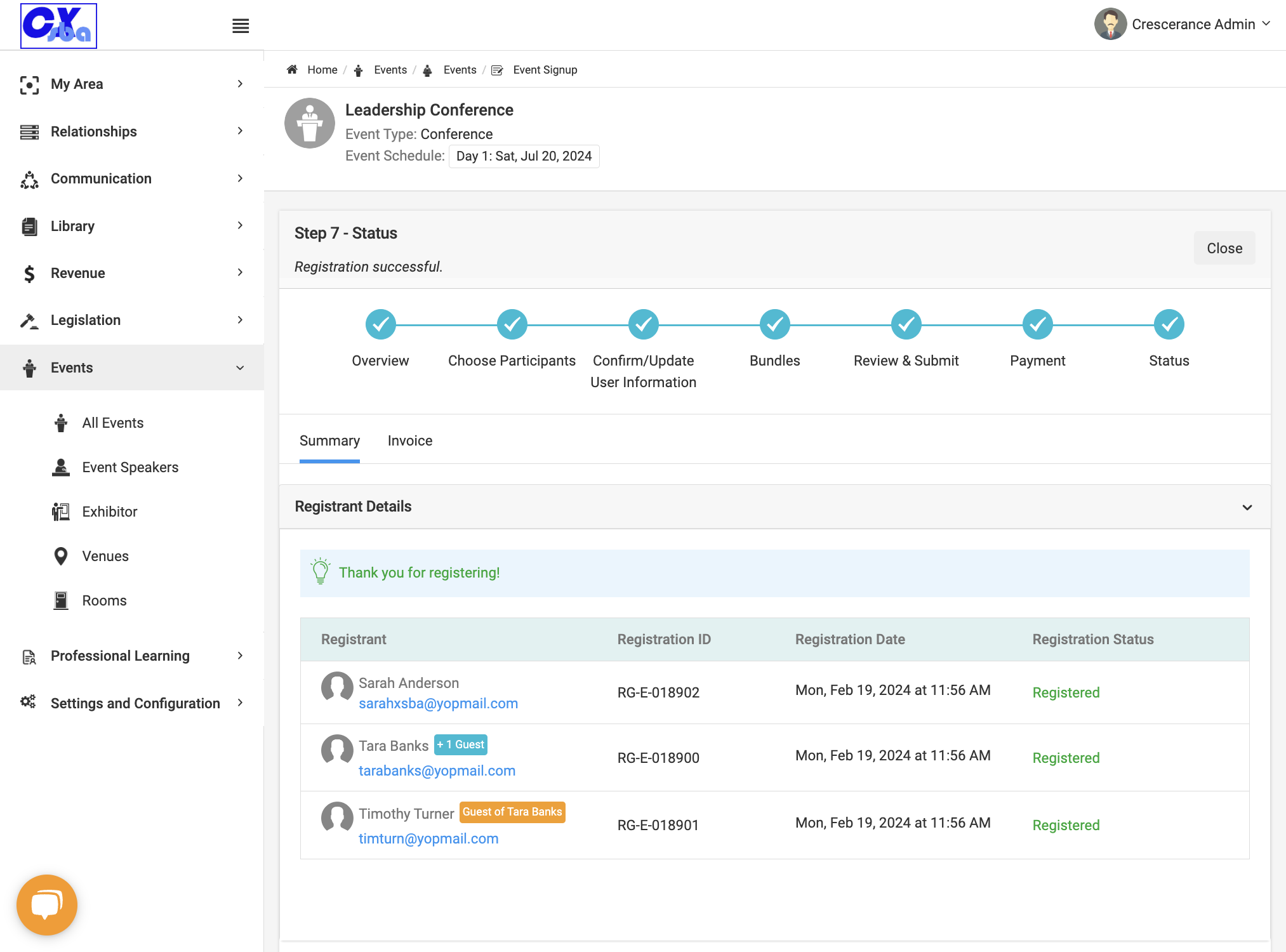Open the Crescerance Admin dropdown arrow
The image size is (1286, 952).
pyautogui.click(x=1266, y=23)
